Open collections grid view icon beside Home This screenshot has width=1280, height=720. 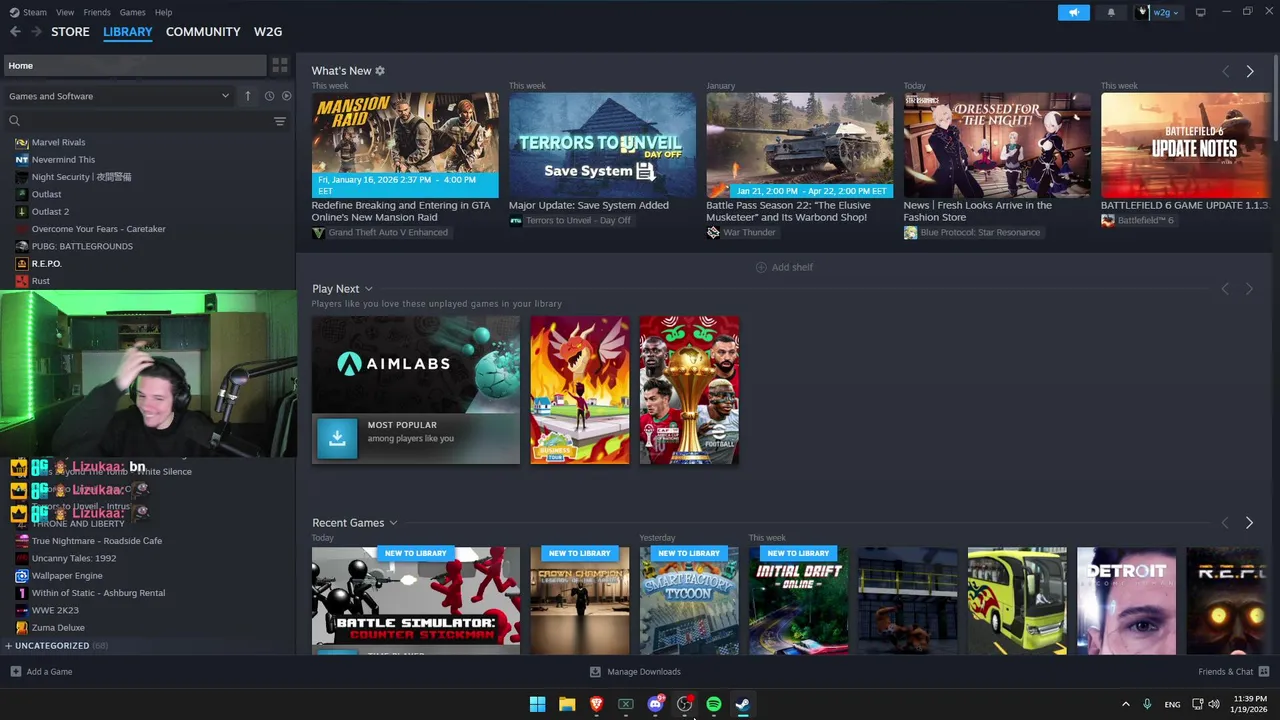(x=280, y=65)
